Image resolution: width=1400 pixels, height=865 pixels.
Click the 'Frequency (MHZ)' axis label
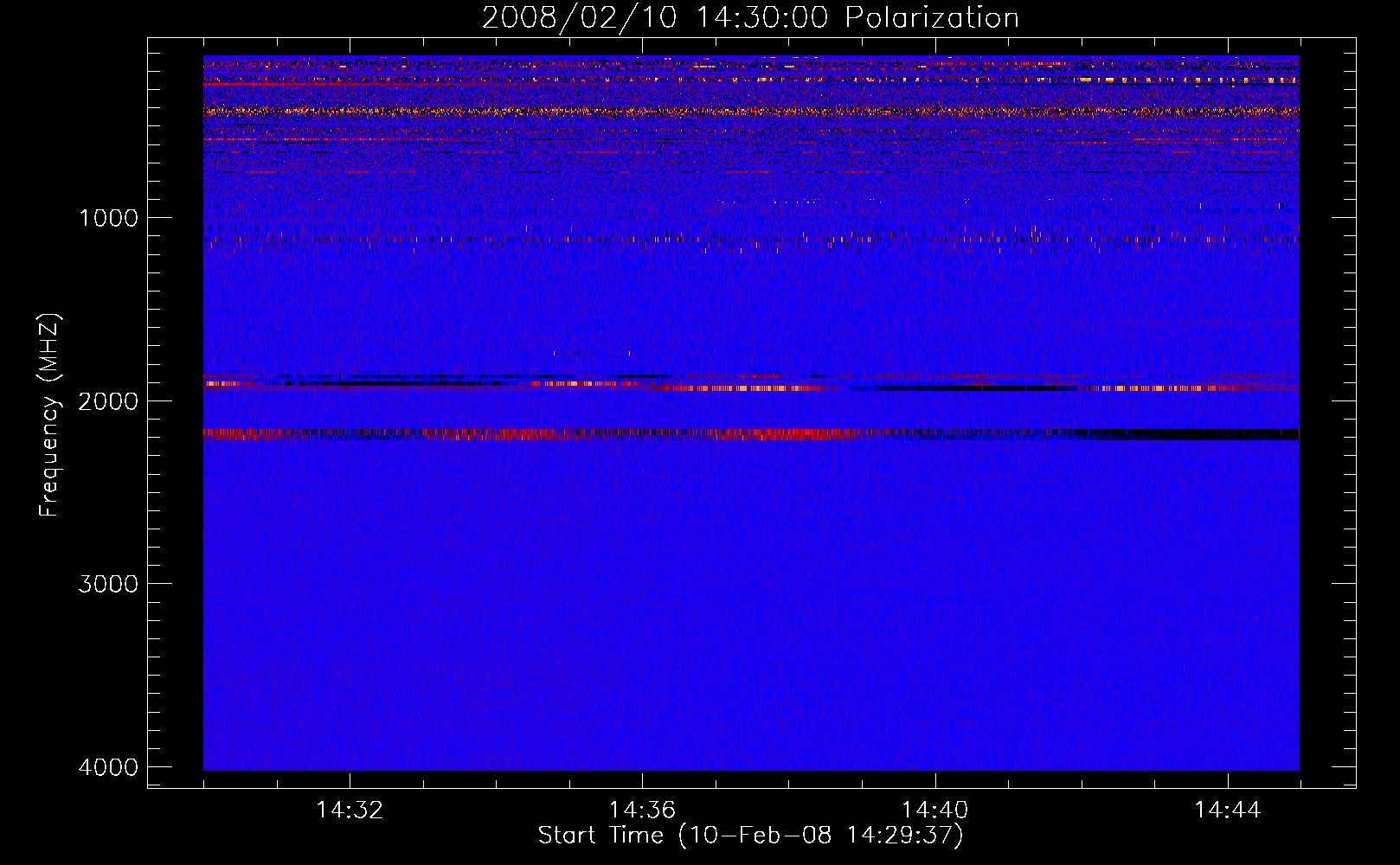[x=50, y=414]
